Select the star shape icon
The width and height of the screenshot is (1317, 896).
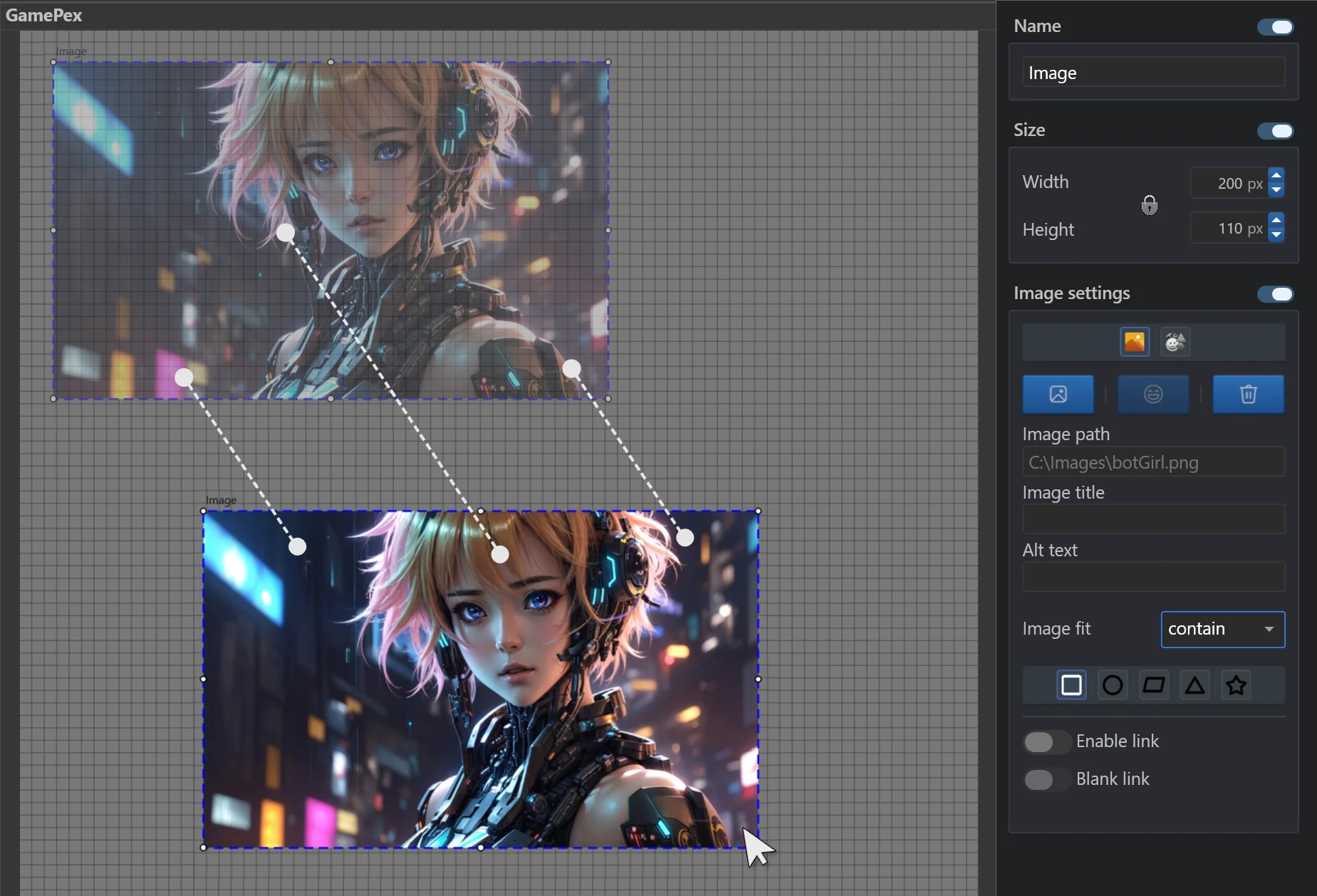tap(1237, 685)
